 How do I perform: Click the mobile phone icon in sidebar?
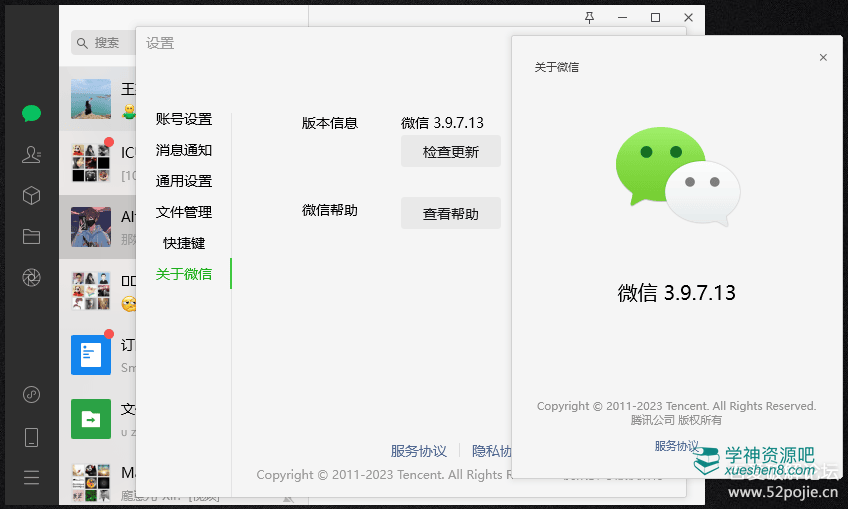coord(31,436)
